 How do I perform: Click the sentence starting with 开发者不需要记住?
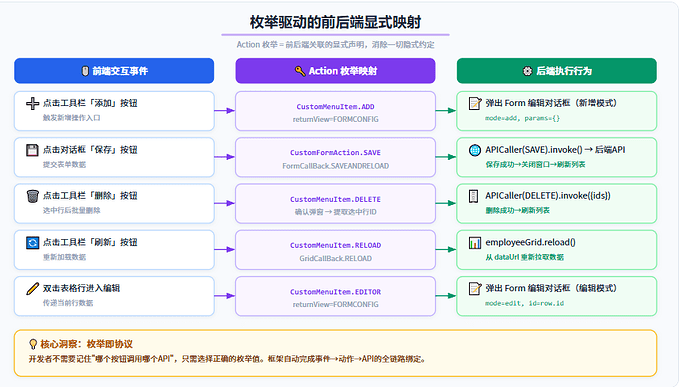click(x=228, y=359)
